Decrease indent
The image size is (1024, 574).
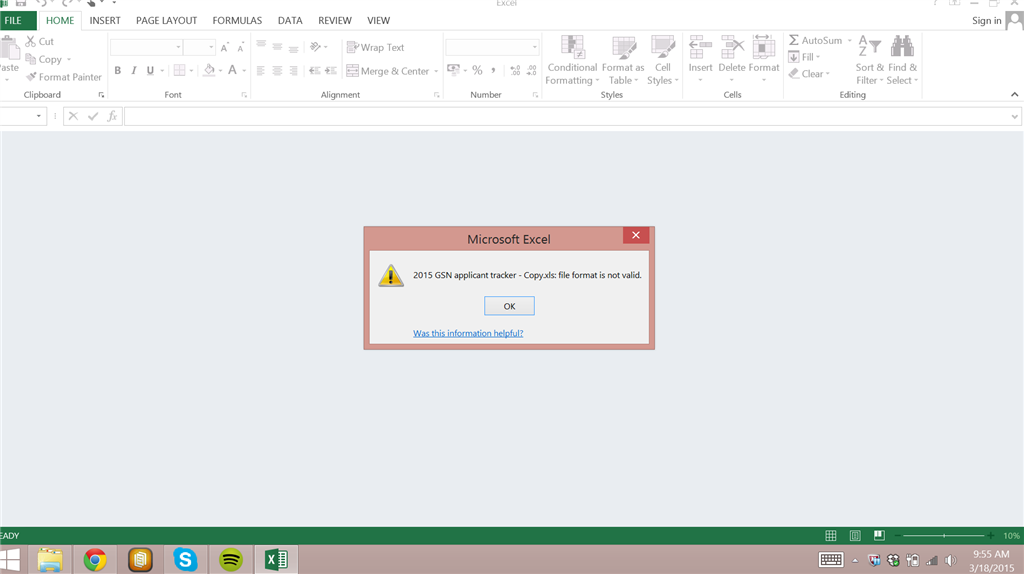point(315,71)
